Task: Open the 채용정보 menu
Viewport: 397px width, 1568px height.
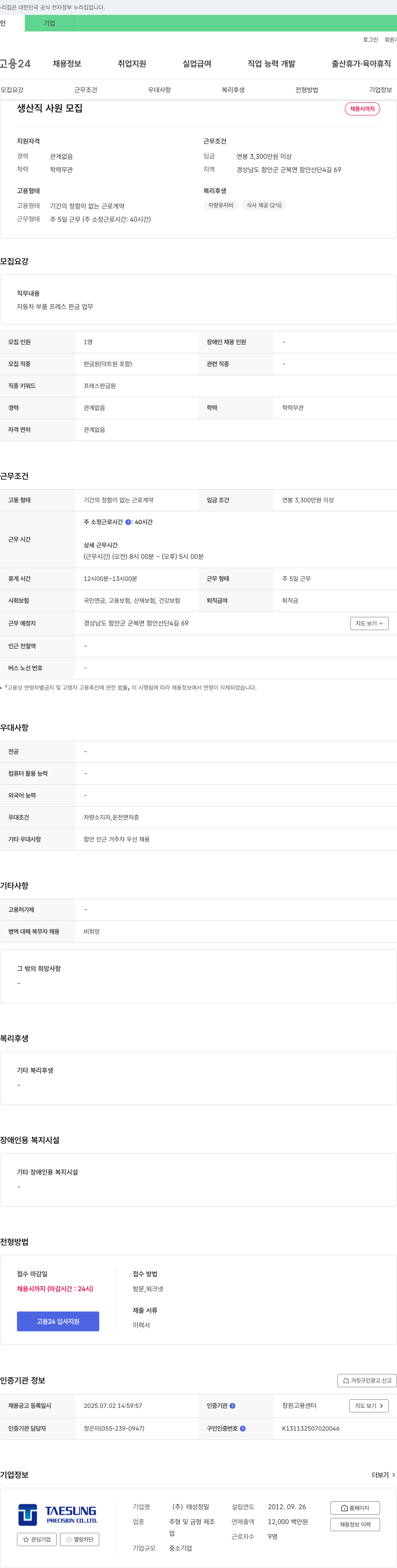Action: [67, 64]
